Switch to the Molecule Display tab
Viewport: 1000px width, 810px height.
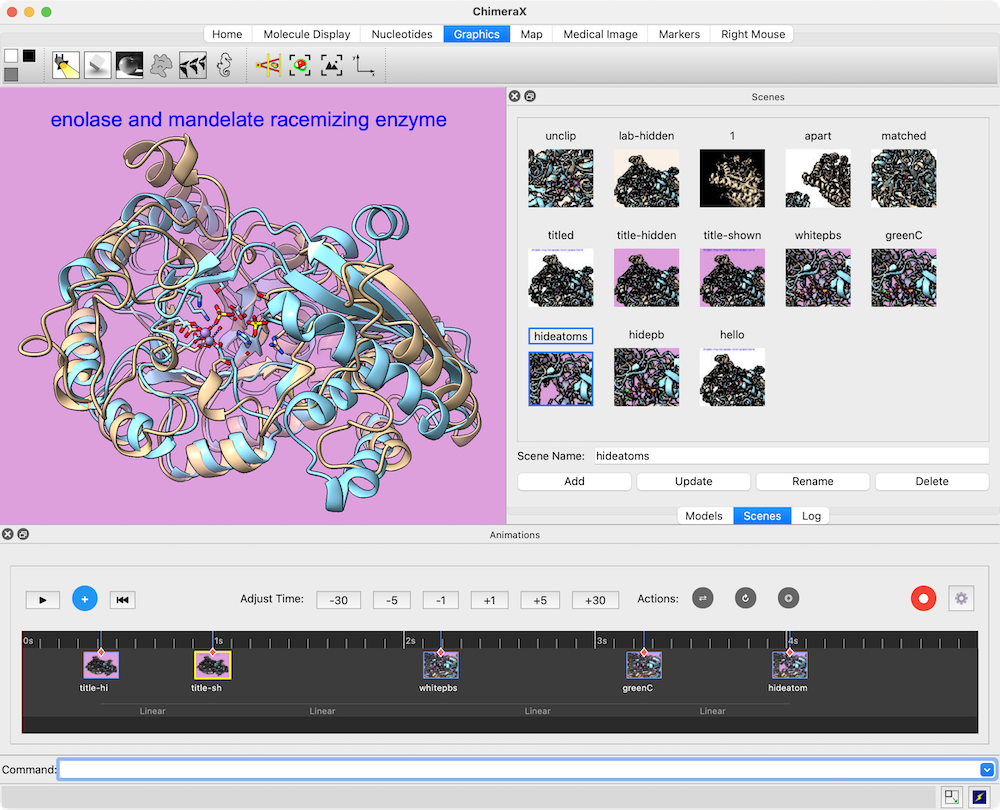306,34
